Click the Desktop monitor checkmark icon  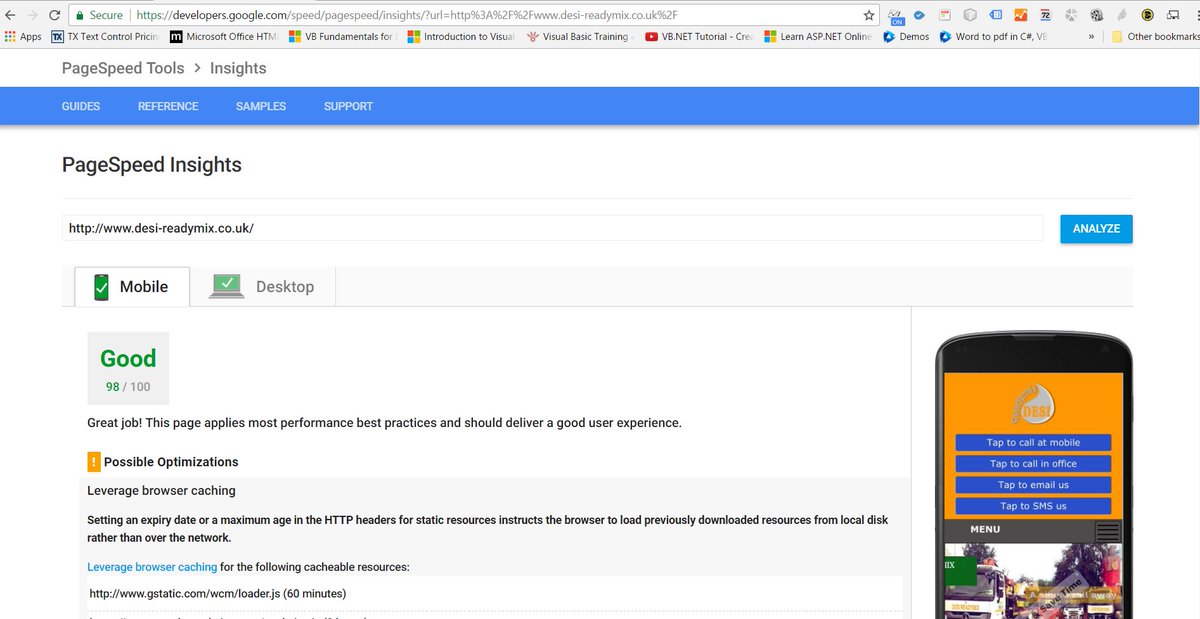tap(227, 286)
